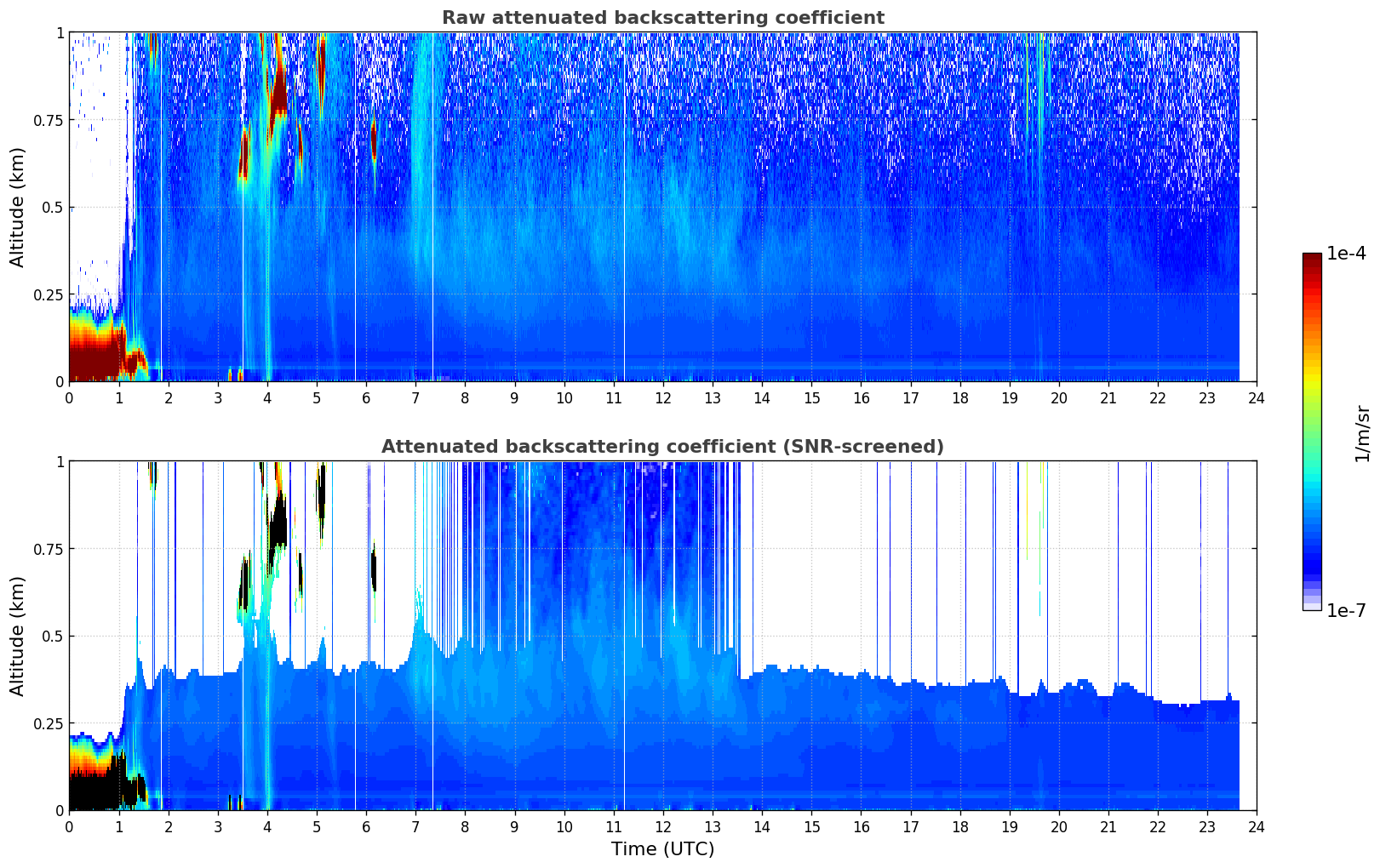Click the hour "11" tick under the lower plot
1380x868 pixels.
(614, 826)
